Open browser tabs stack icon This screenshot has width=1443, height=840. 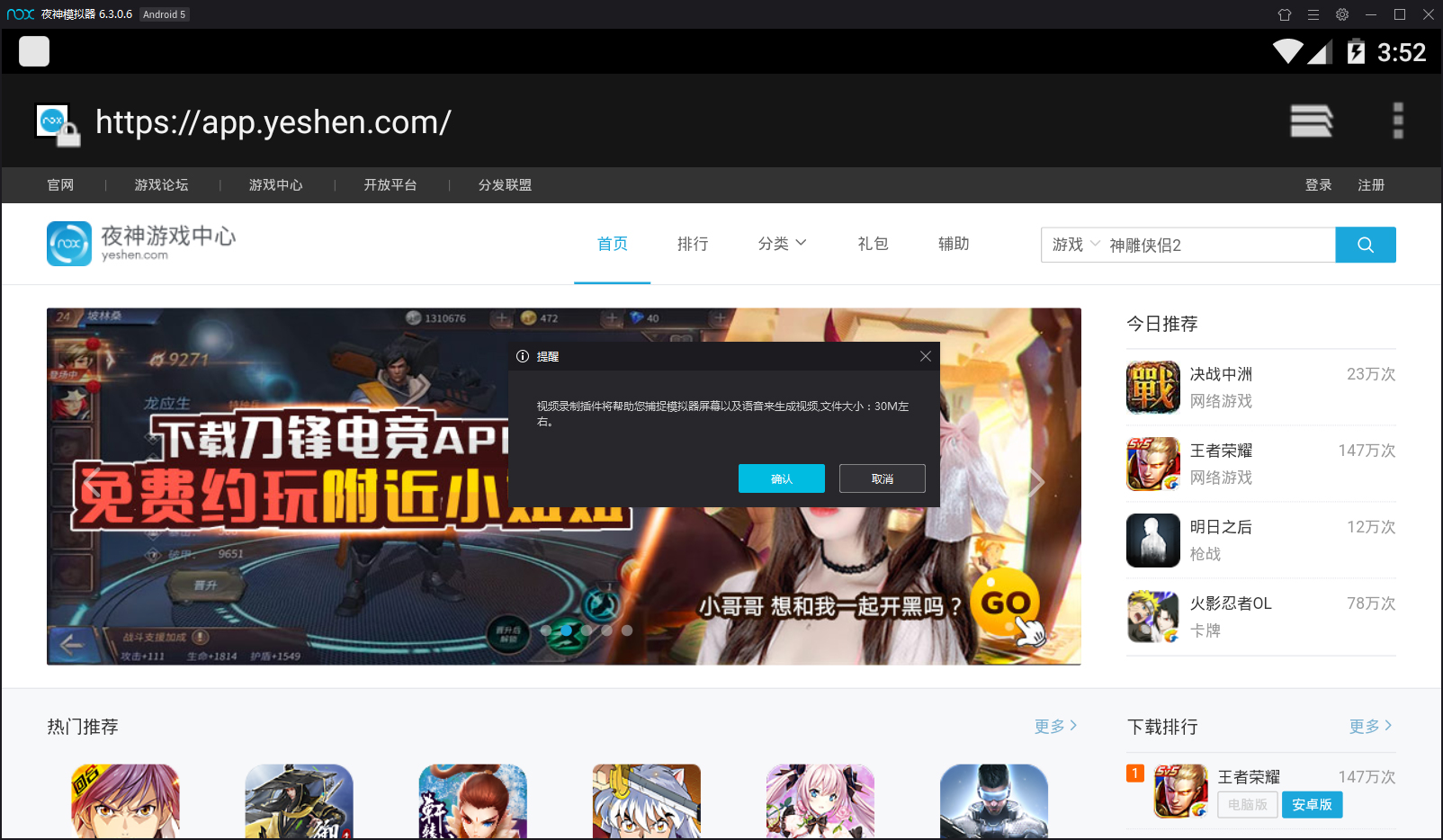click(1311, 121)
